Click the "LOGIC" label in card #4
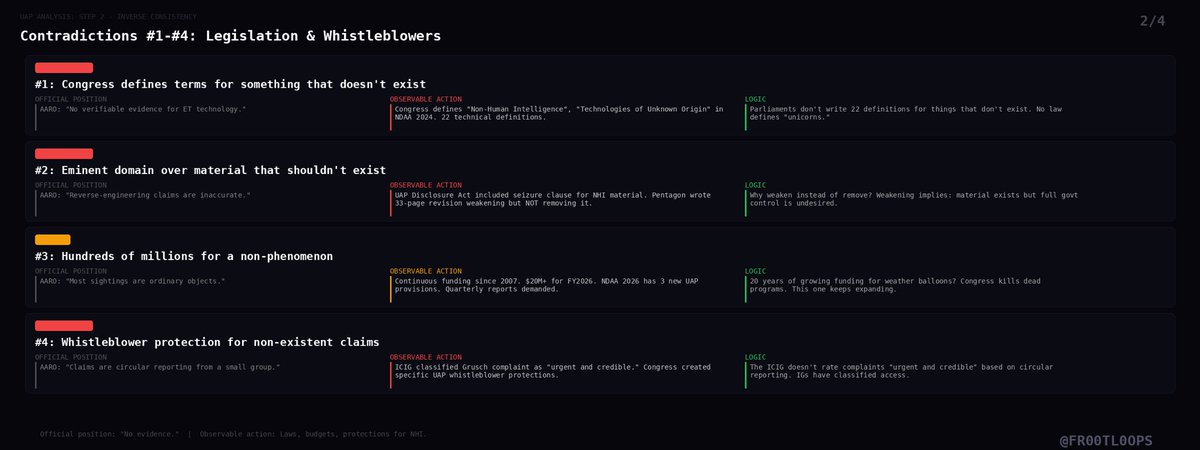1200x450 pixels. coord(757,357)
